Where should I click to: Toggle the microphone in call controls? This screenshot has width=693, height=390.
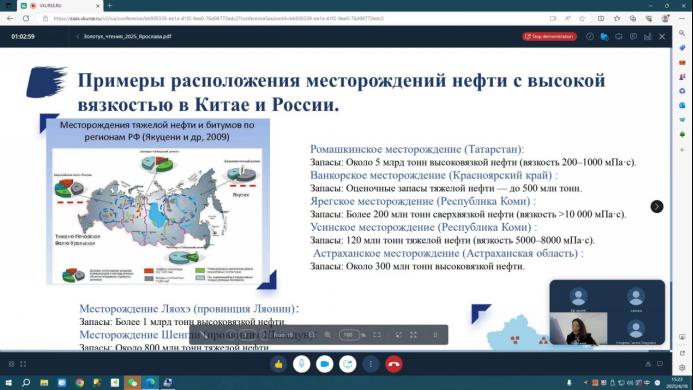301,364
